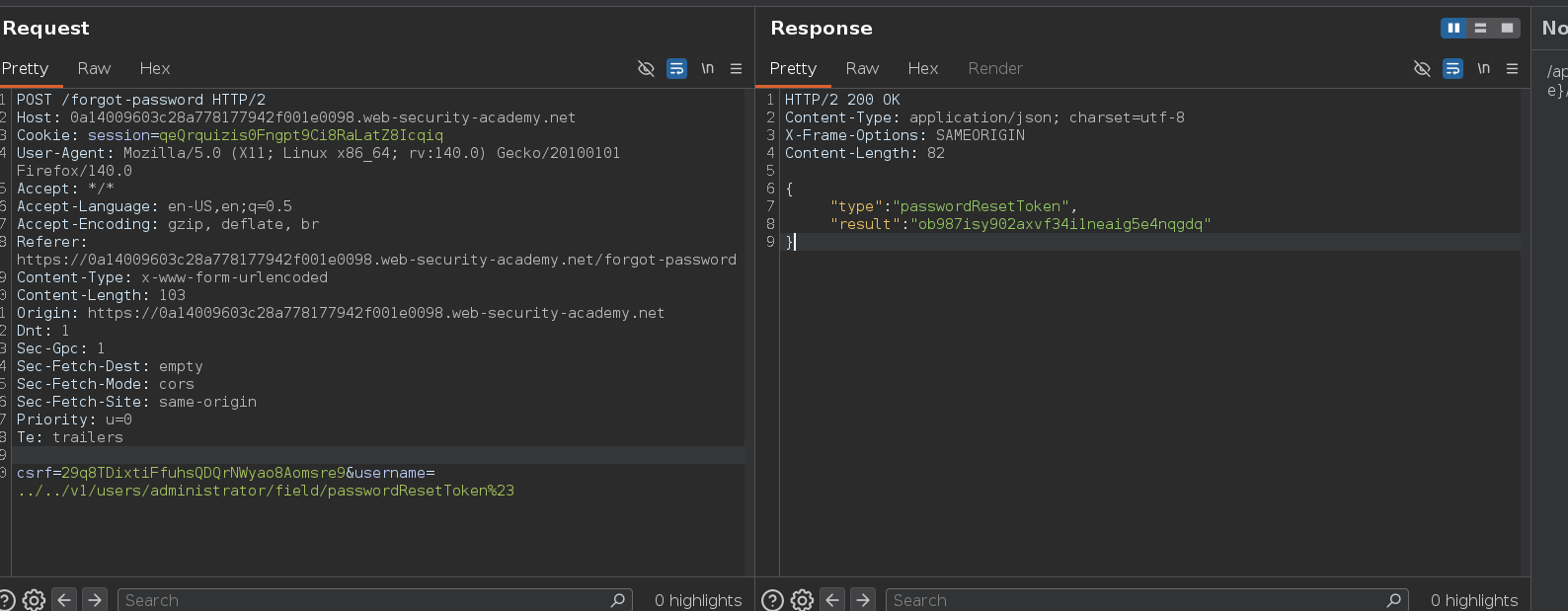1568x611 pixels.
Task: Click the csrf token in request body
Action: pos(203,473)
